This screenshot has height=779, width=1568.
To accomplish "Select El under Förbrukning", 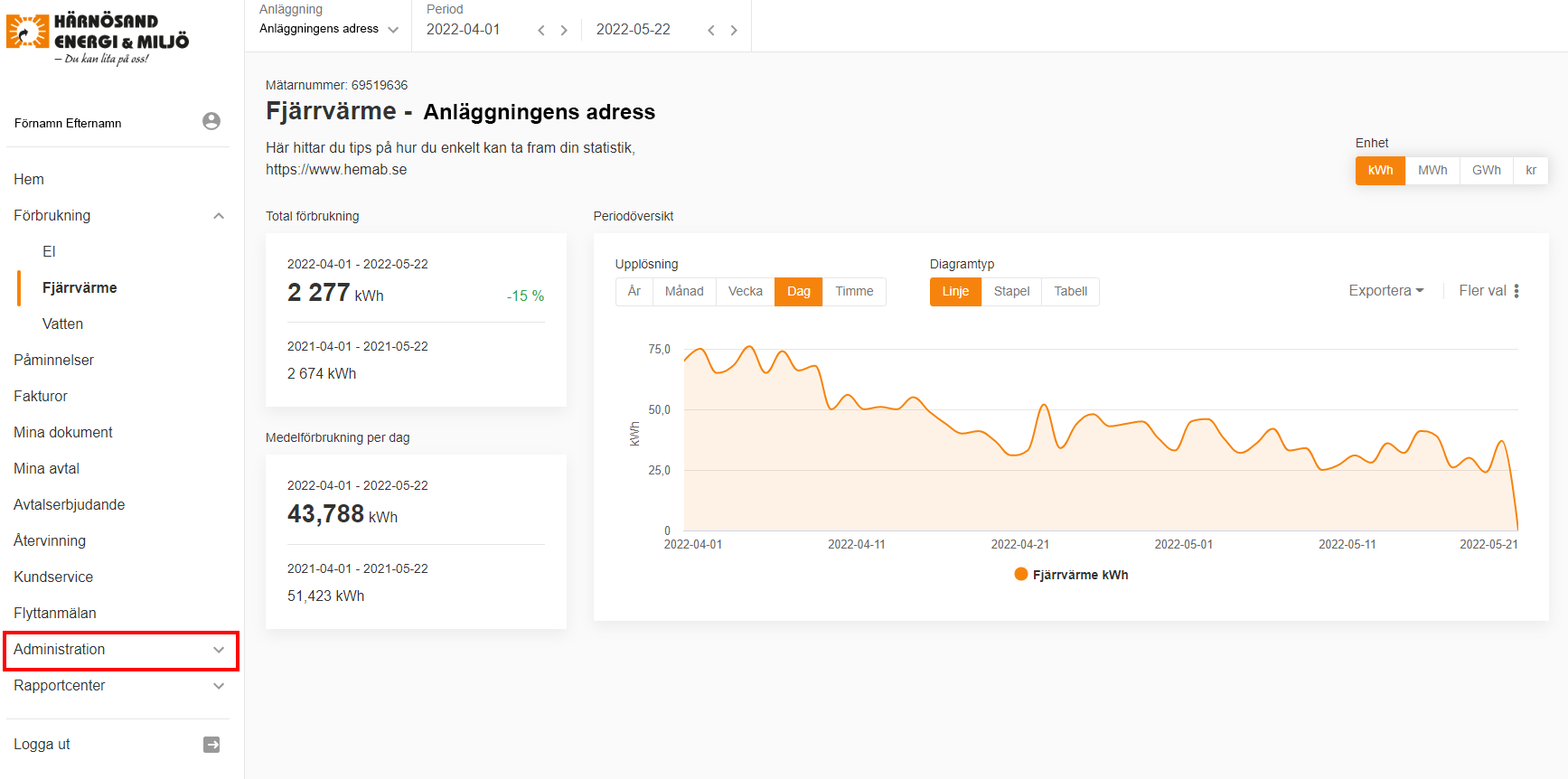I will point(49,251).
